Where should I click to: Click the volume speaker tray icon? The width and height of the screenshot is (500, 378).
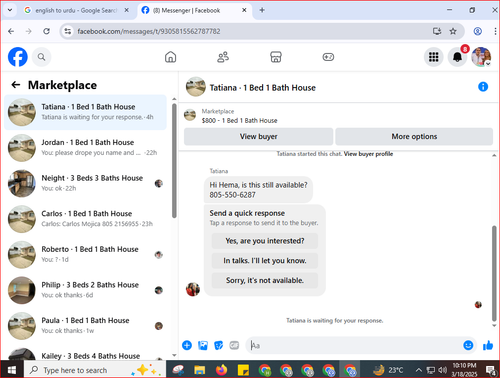[x=443, y=370]
